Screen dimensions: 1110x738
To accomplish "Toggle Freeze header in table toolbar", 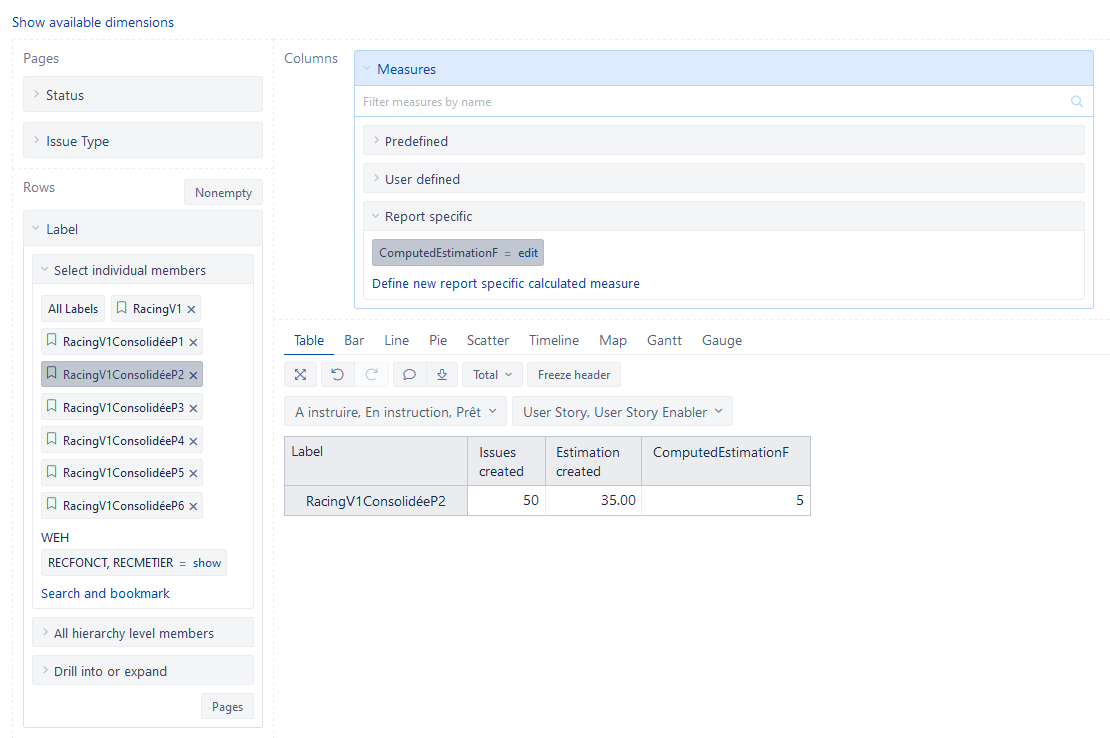I will (574, 375).
